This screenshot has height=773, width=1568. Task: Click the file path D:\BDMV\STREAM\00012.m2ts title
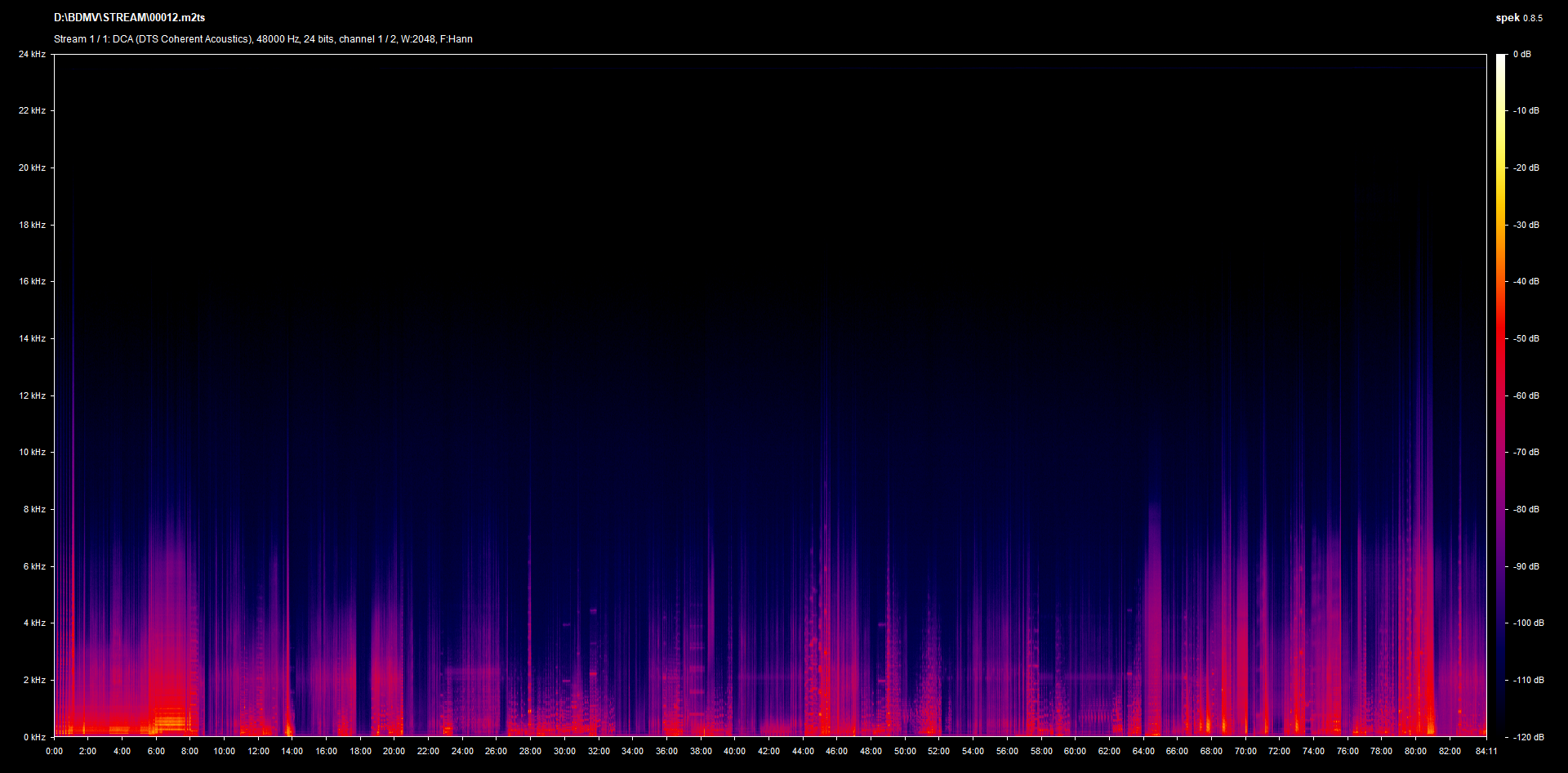click(x=129, y=17)
